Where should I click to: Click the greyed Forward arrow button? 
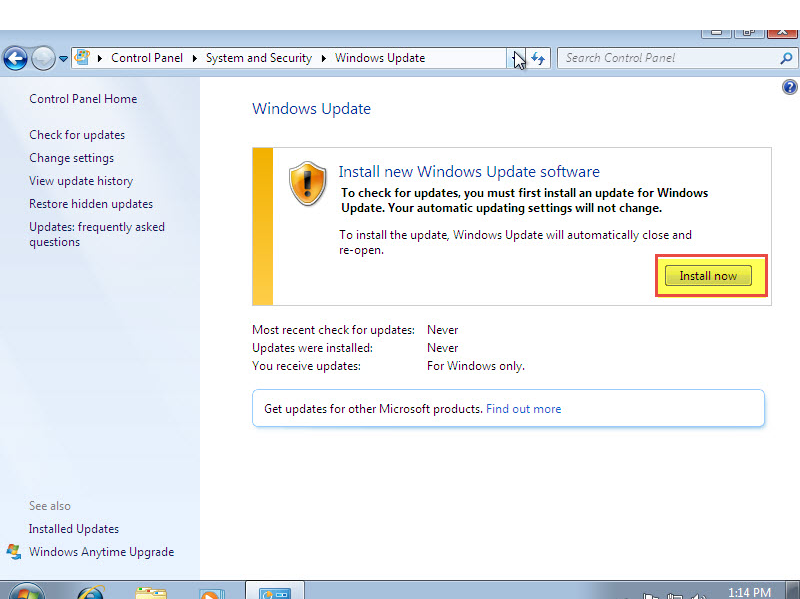(43, 58)
